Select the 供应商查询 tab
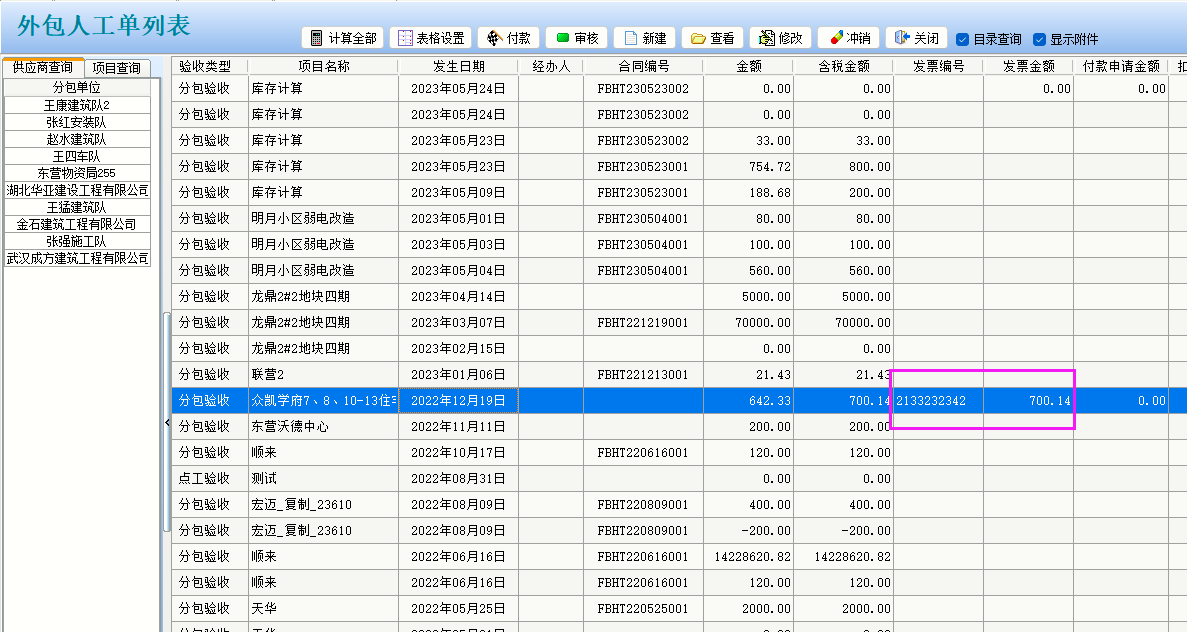This screenshot has width=1187, height=632. [42, 68]
